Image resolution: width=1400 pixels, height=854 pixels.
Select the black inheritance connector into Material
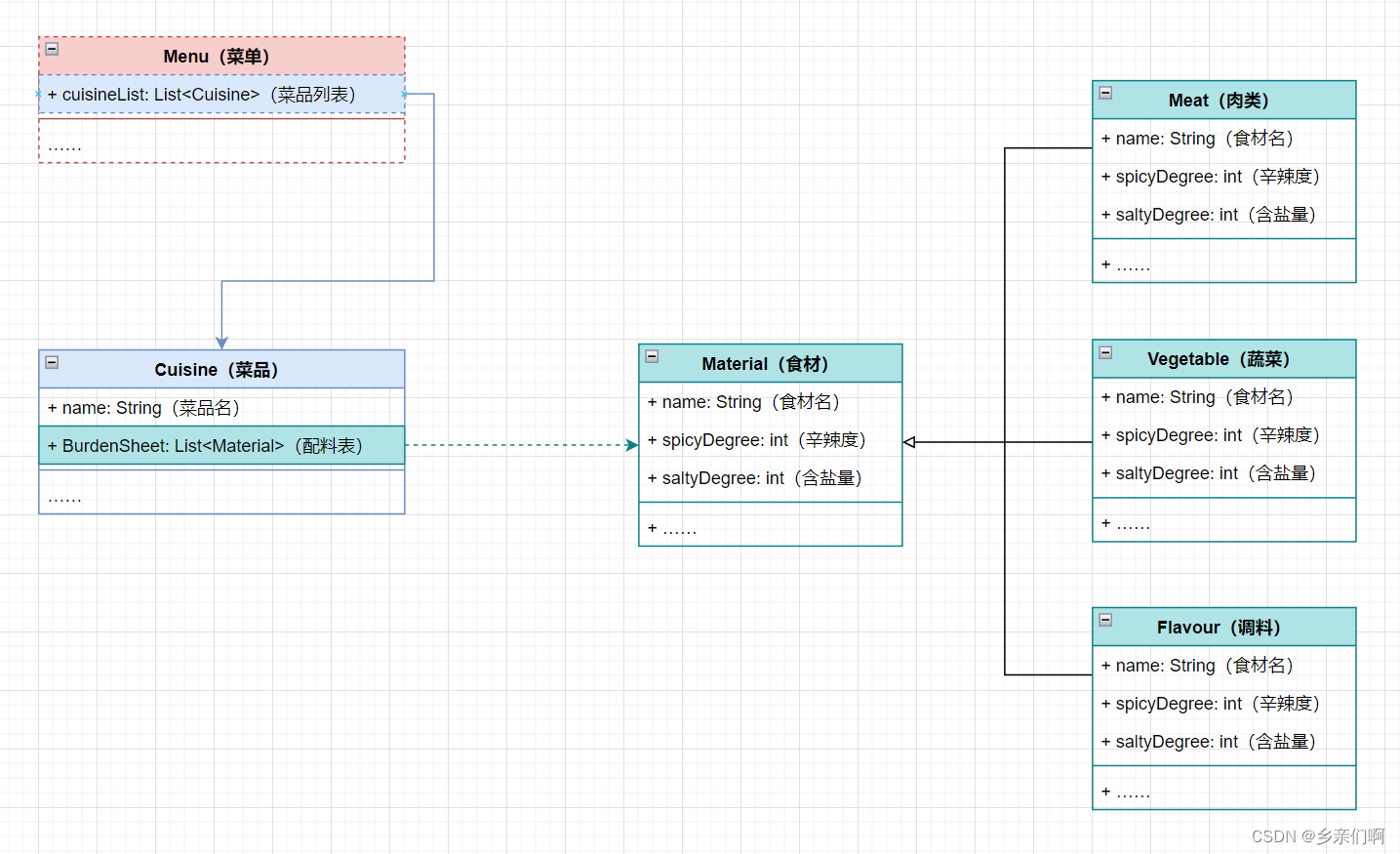[1005, 442]
